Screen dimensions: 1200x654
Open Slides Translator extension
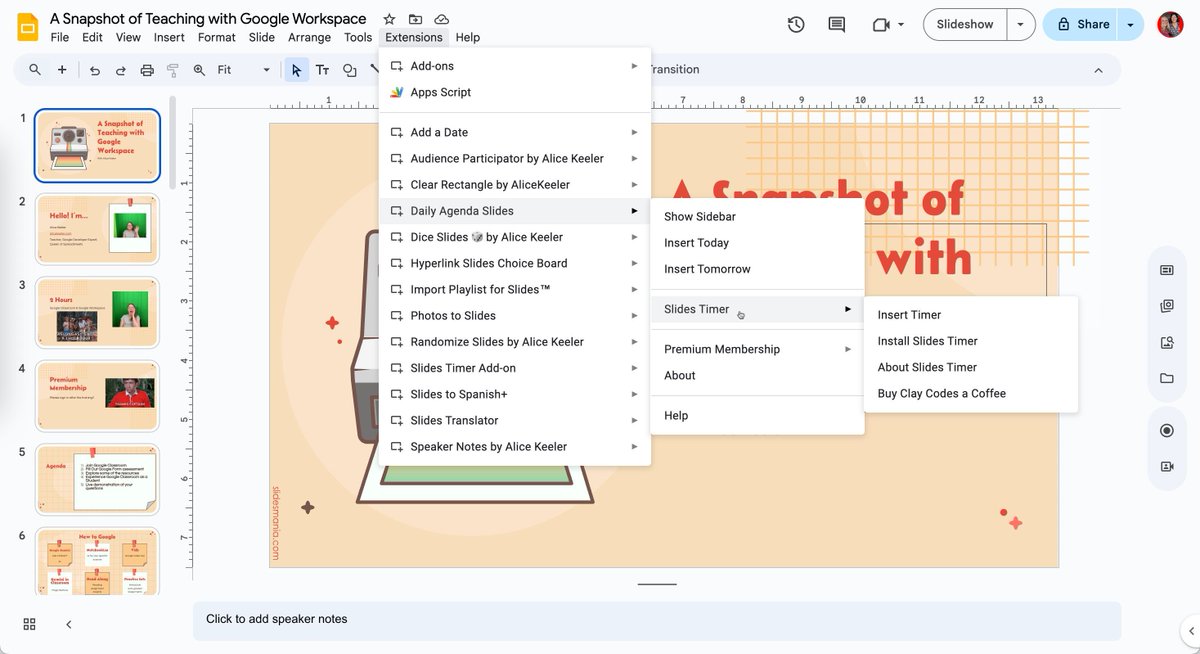514,420
